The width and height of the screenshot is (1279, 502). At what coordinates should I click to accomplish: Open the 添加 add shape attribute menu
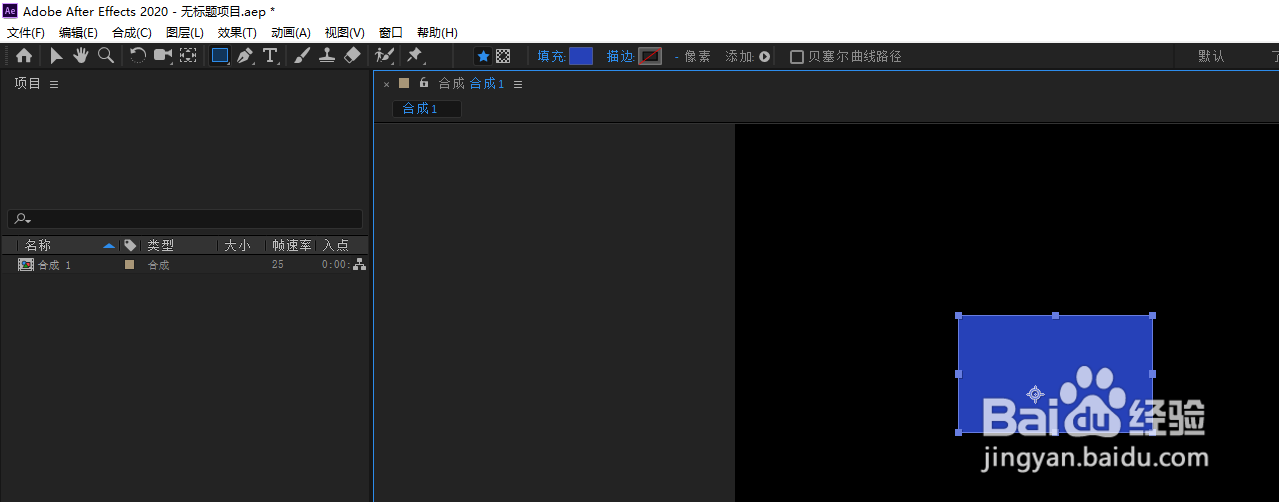click(764, 56)
